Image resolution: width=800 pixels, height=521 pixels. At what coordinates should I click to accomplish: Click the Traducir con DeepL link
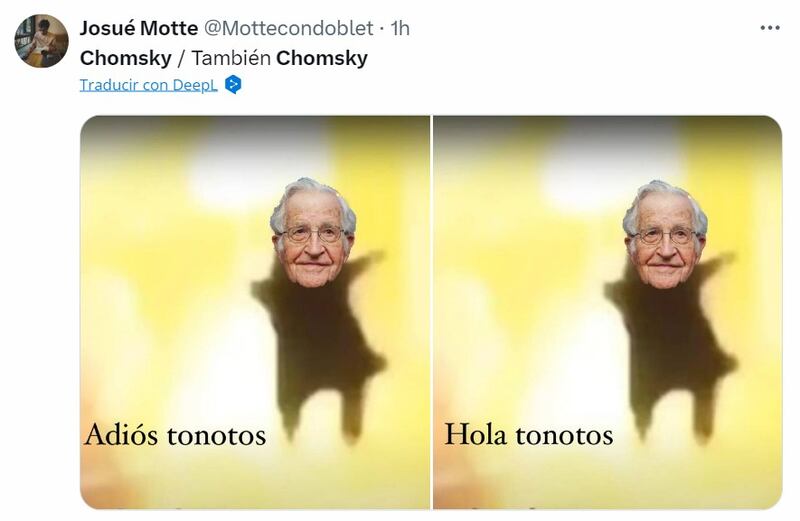click(x=148, y=85)
